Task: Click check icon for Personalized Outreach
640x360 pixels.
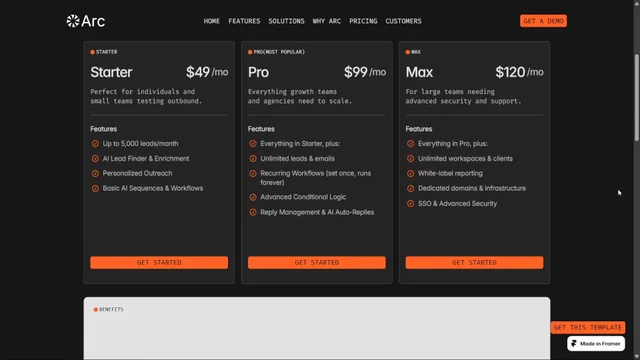Action: [x=95, y=173]
